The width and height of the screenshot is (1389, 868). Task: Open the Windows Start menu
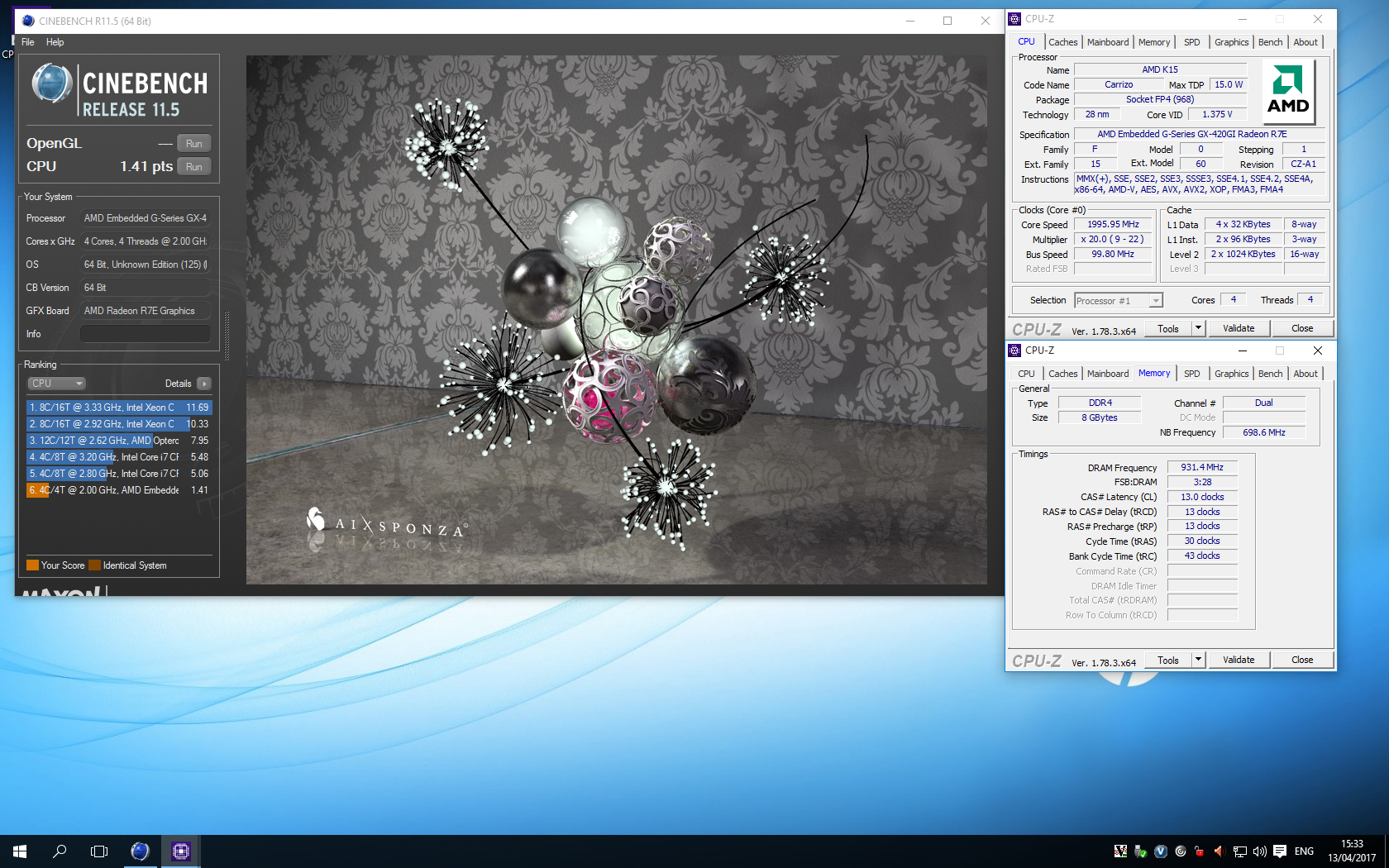coord(20,851)
